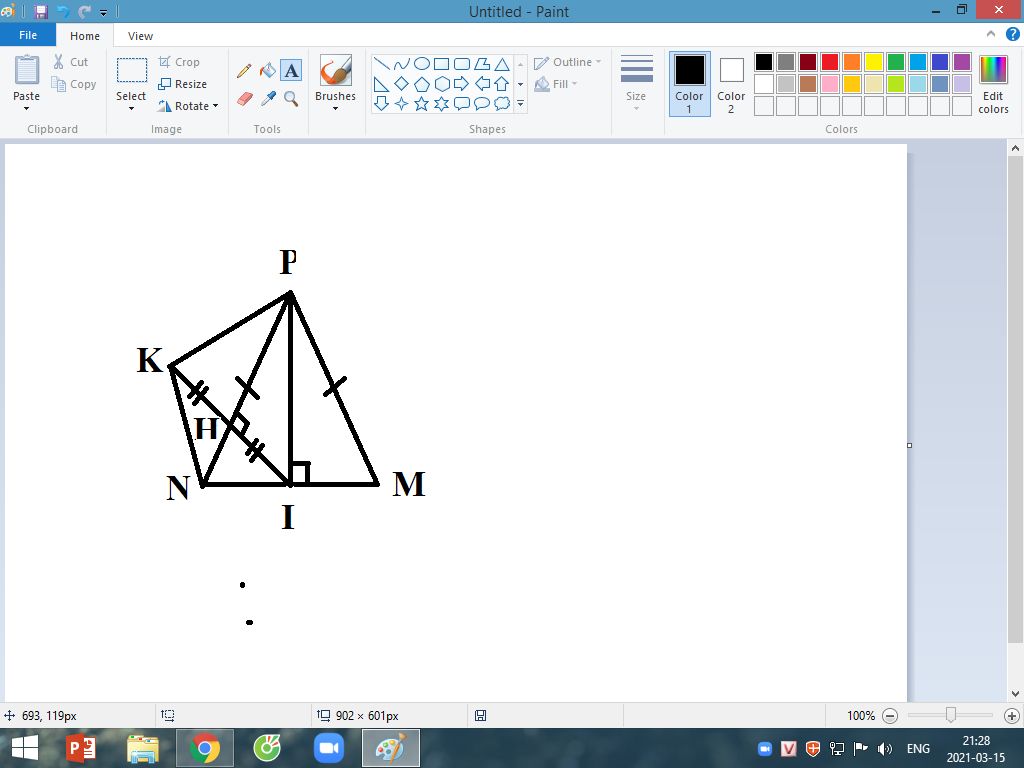This screenshot has width=1024, height=768.
Task: Select the Magnifier tool
Action: 291,99
